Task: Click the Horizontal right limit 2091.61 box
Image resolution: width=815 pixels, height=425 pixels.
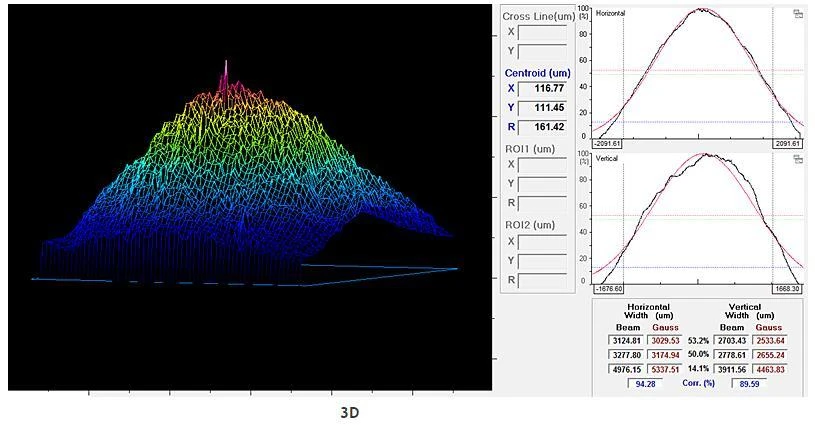Action: 786,144
